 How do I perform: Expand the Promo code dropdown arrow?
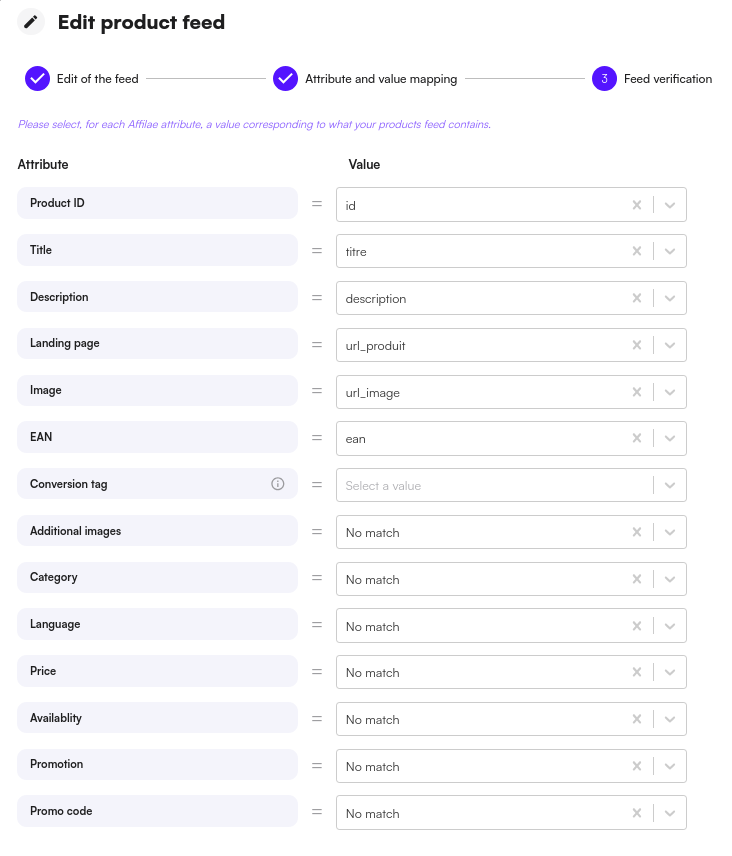[x=670, y=813]
